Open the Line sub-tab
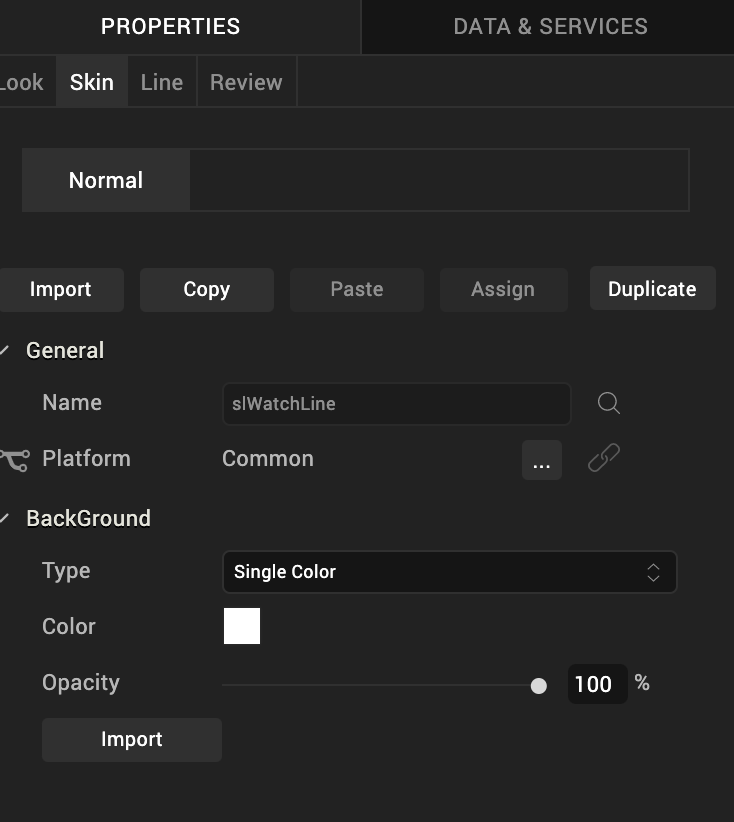The height and width of the screenshot is (822, 734). click(162, 82)
